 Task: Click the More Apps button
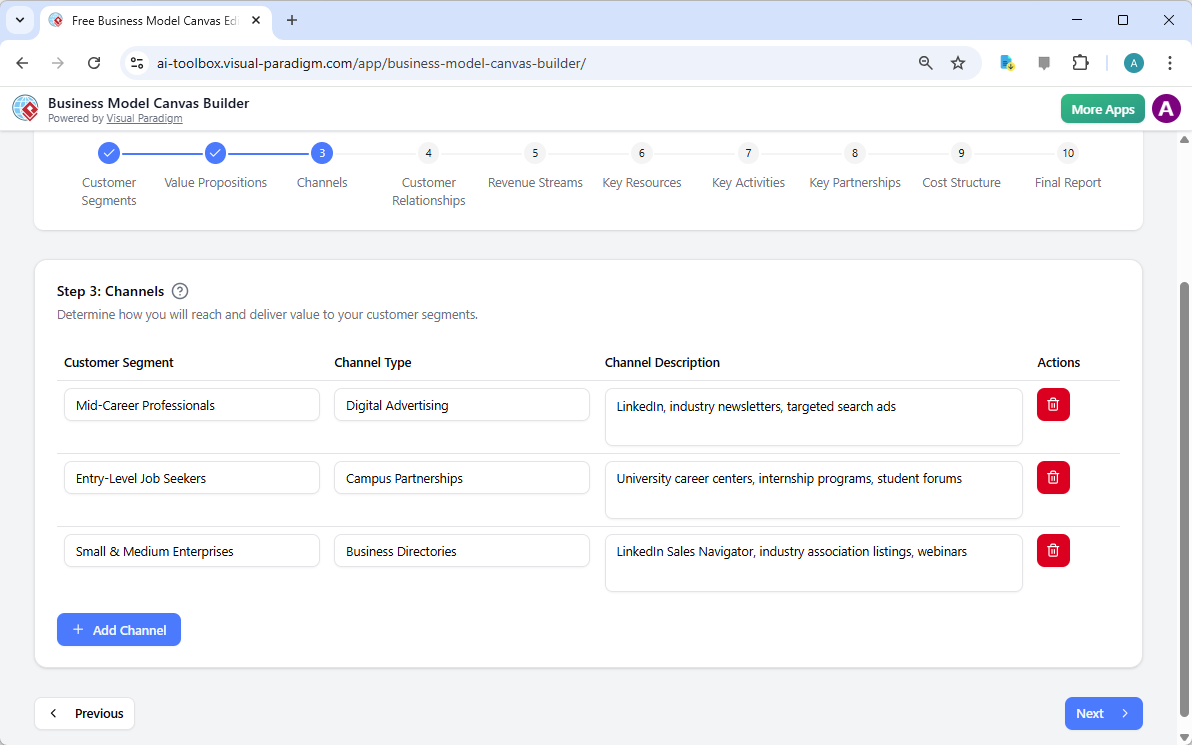[x=1102, y=108]
